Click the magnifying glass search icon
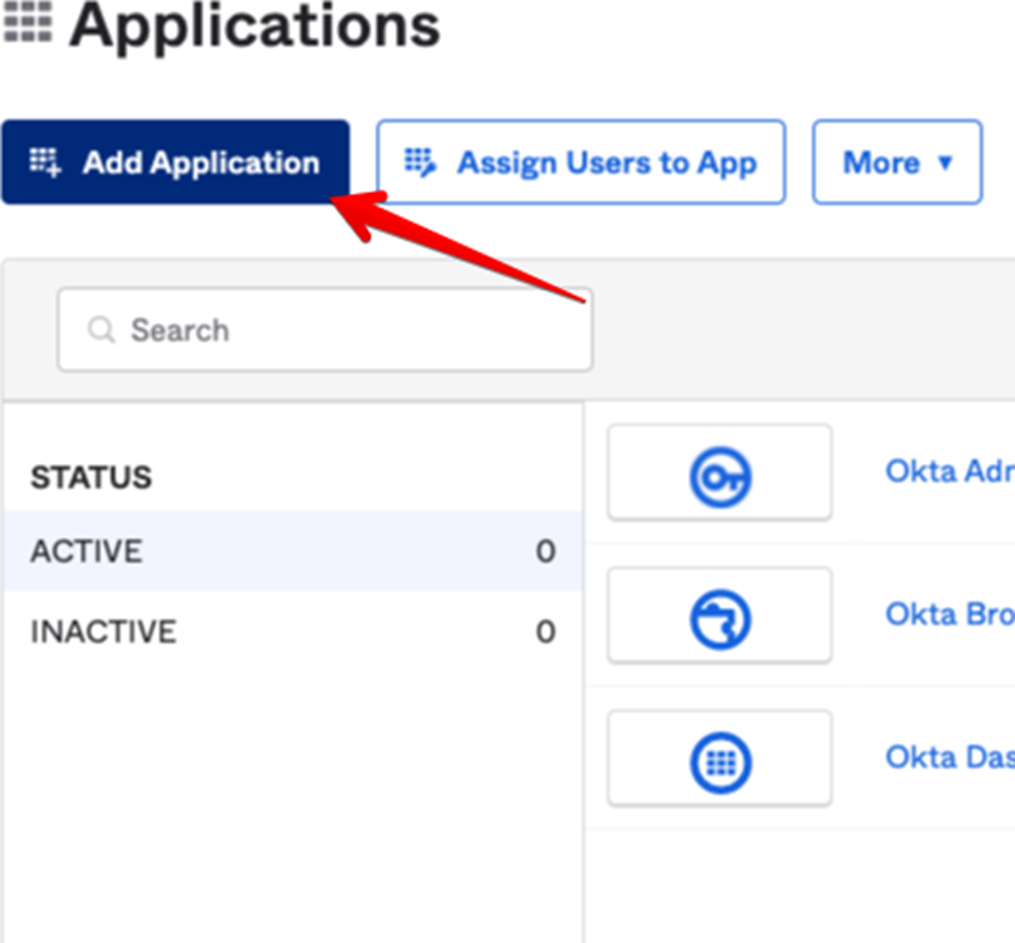This screenshot has width=1015, height=943. pyautogui.click(x=101, y=330)
